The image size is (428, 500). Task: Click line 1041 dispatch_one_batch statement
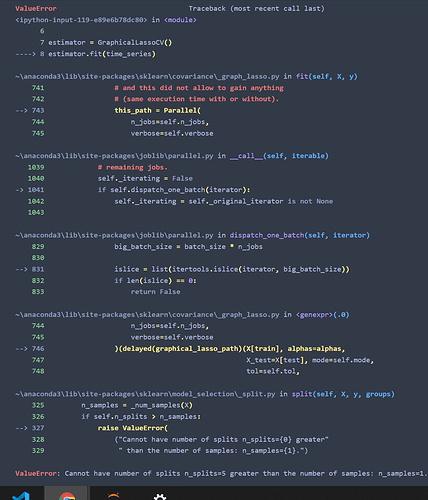point(174,190)
